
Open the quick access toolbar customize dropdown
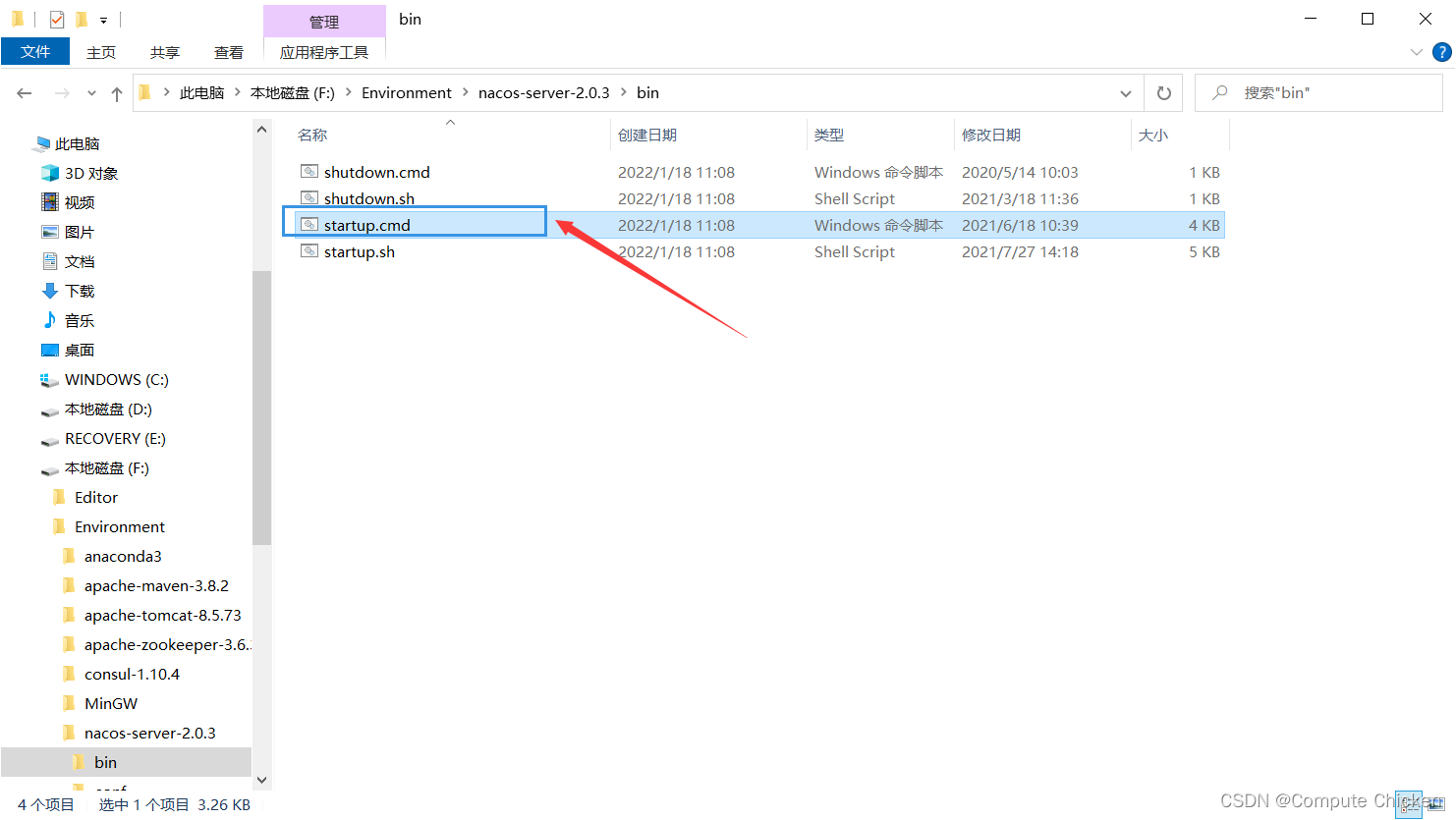tap(103, 20)
